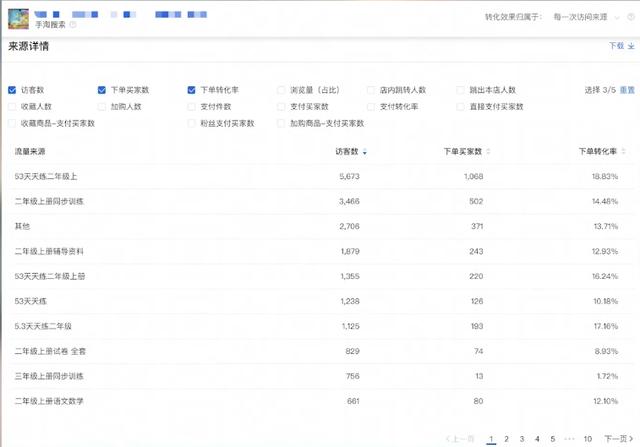Click the pagination ellipsis to skip pages

click(x=569, y=439)
